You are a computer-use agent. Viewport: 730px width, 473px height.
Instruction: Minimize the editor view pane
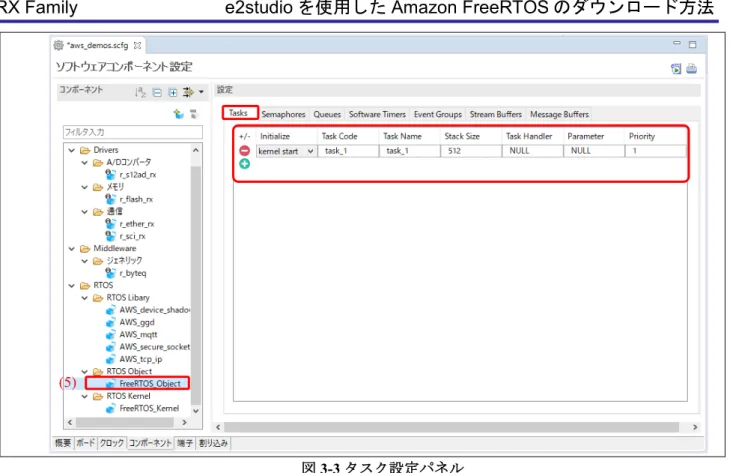click(676, 43)
